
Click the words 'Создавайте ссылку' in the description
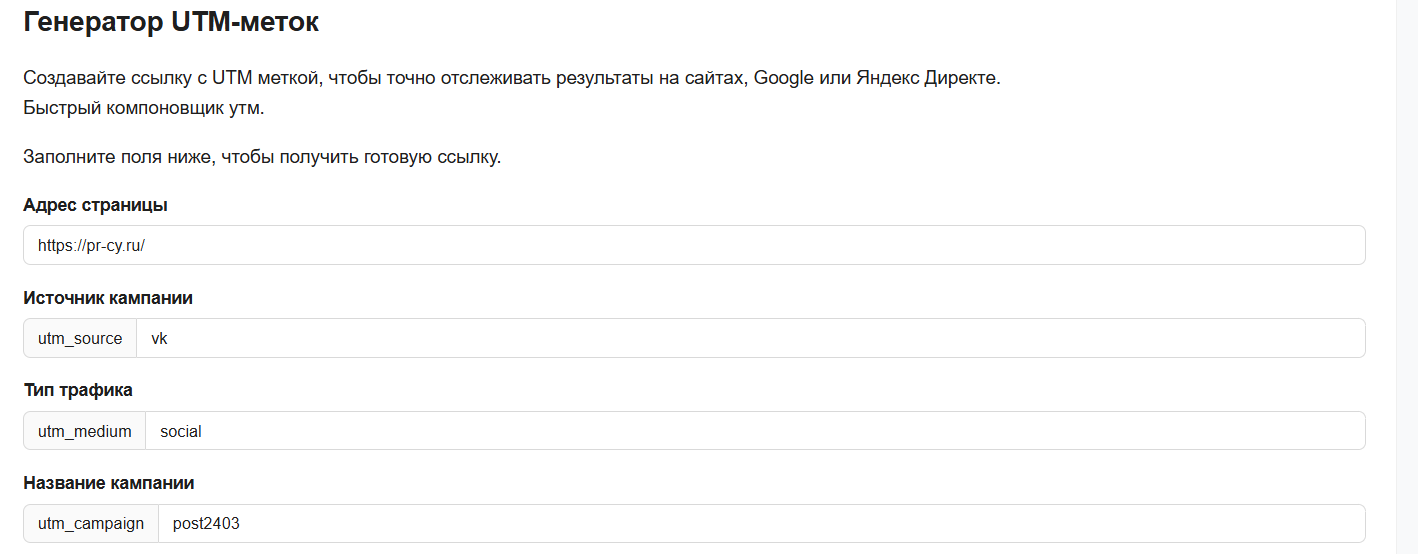(93, 78)
